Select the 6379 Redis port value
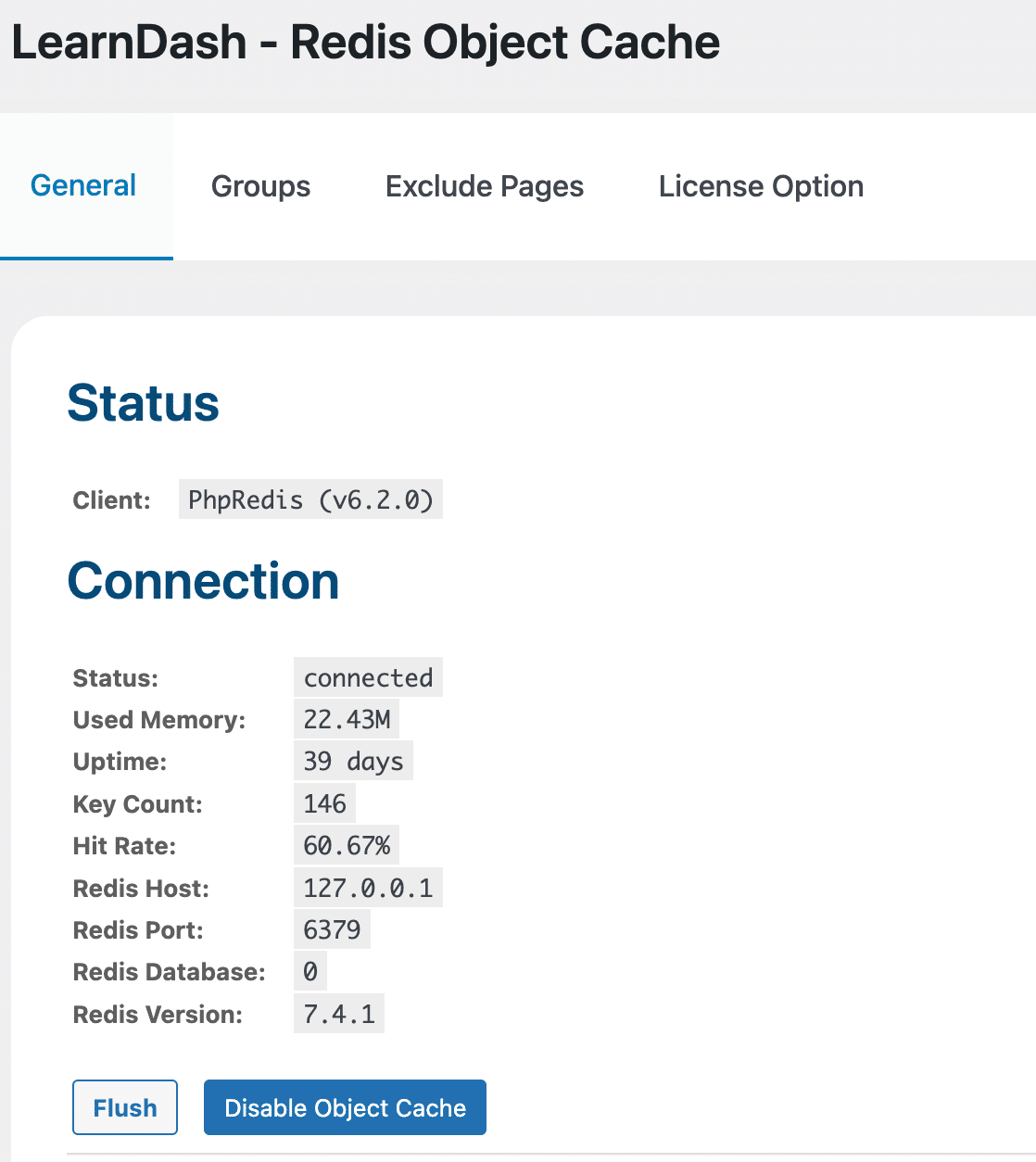The image size is (1036, 1162). click(332, 929)
